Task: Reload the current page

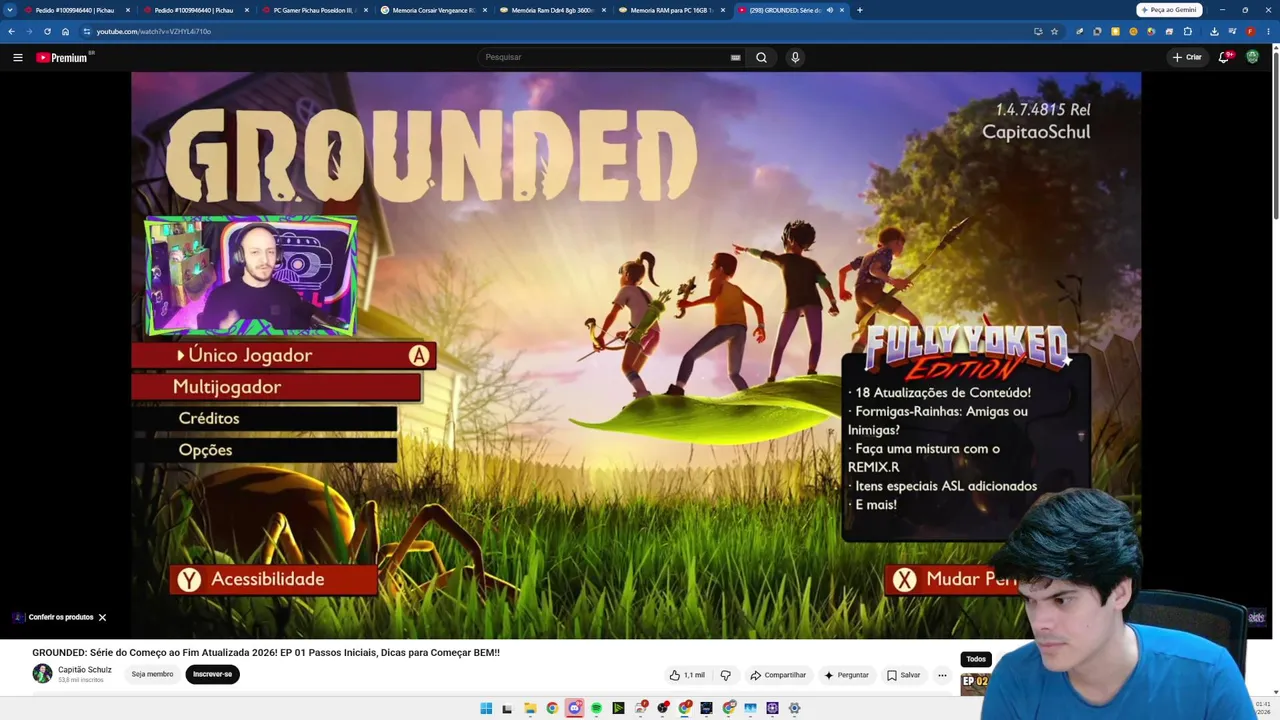Action: tap(47, 31)
